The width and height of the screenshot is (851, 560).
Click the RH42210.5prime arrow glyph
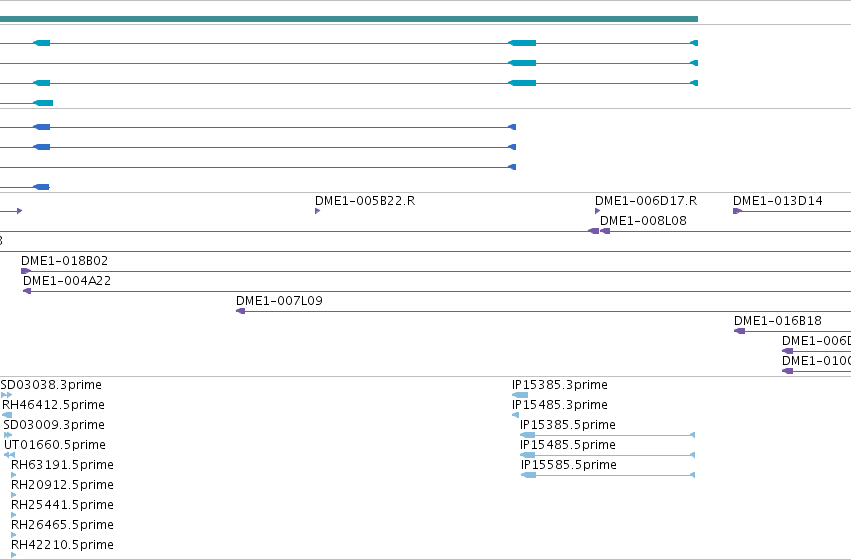tap(14, 555)
